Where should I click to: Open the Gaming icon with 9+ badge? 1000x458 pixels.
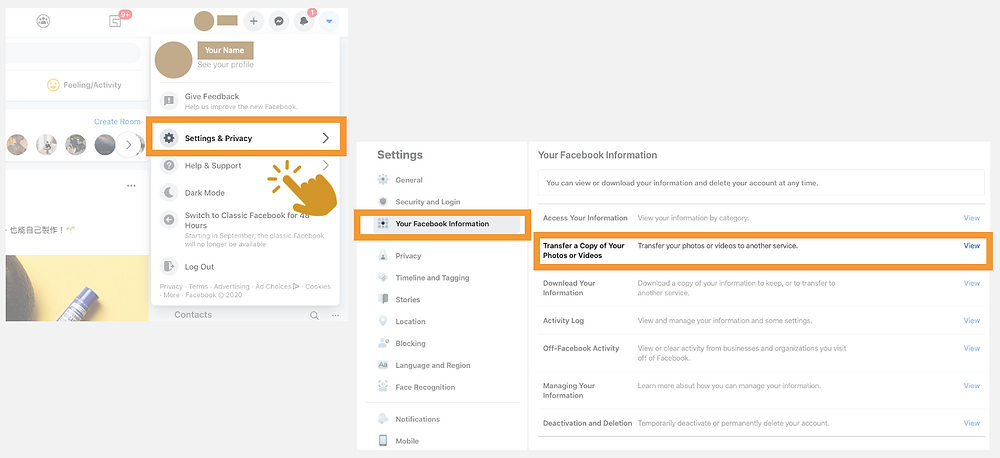115,21
